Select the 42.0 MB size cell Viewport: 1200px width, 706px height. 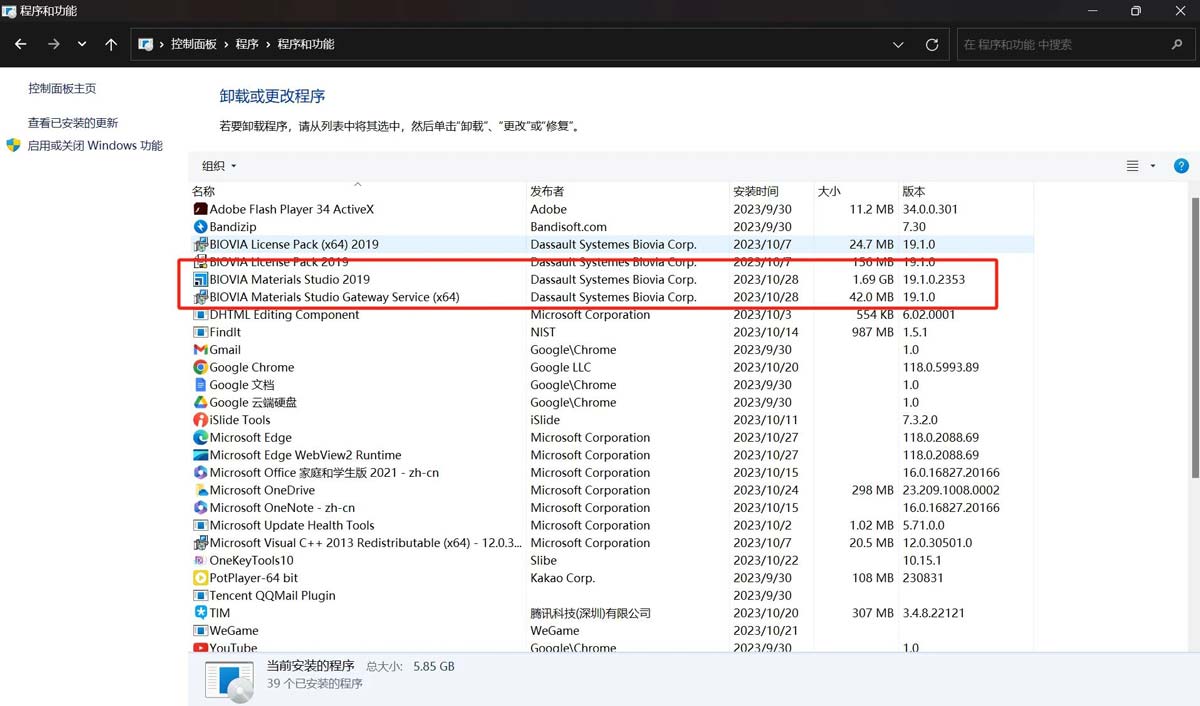point(870,297)
